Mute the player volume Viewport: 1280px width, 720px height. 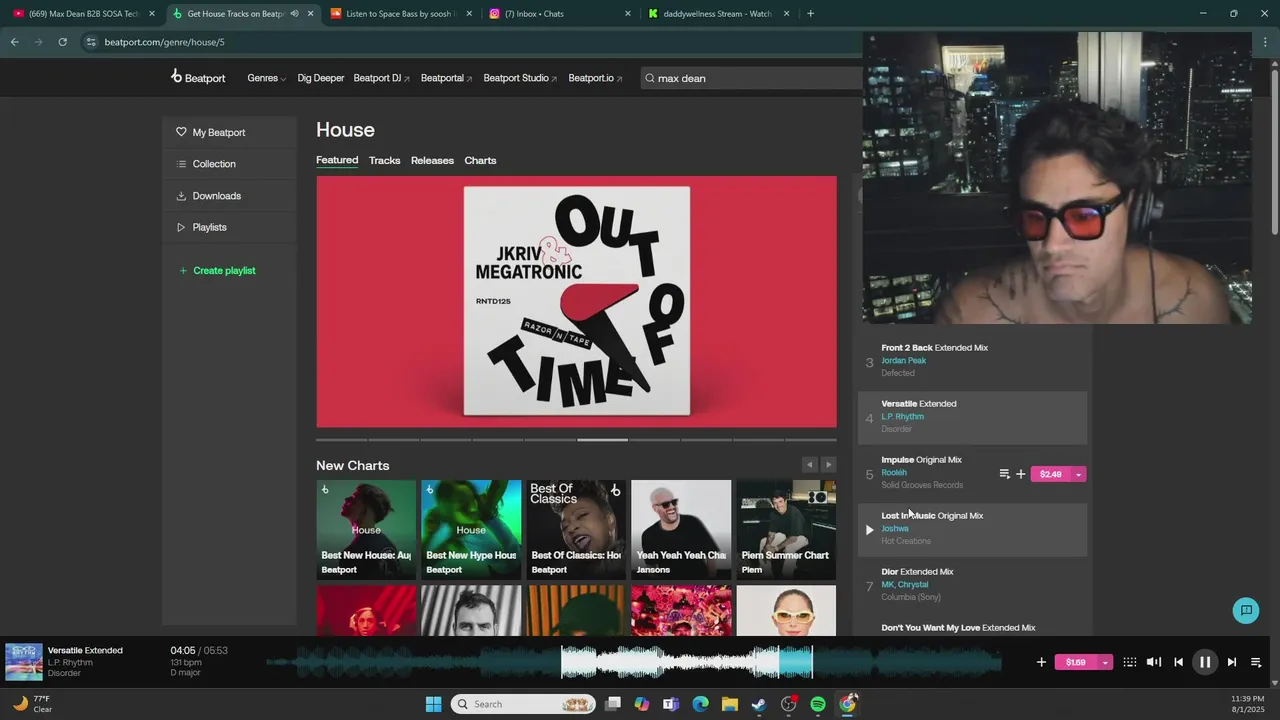click(x=1153, y=662)
